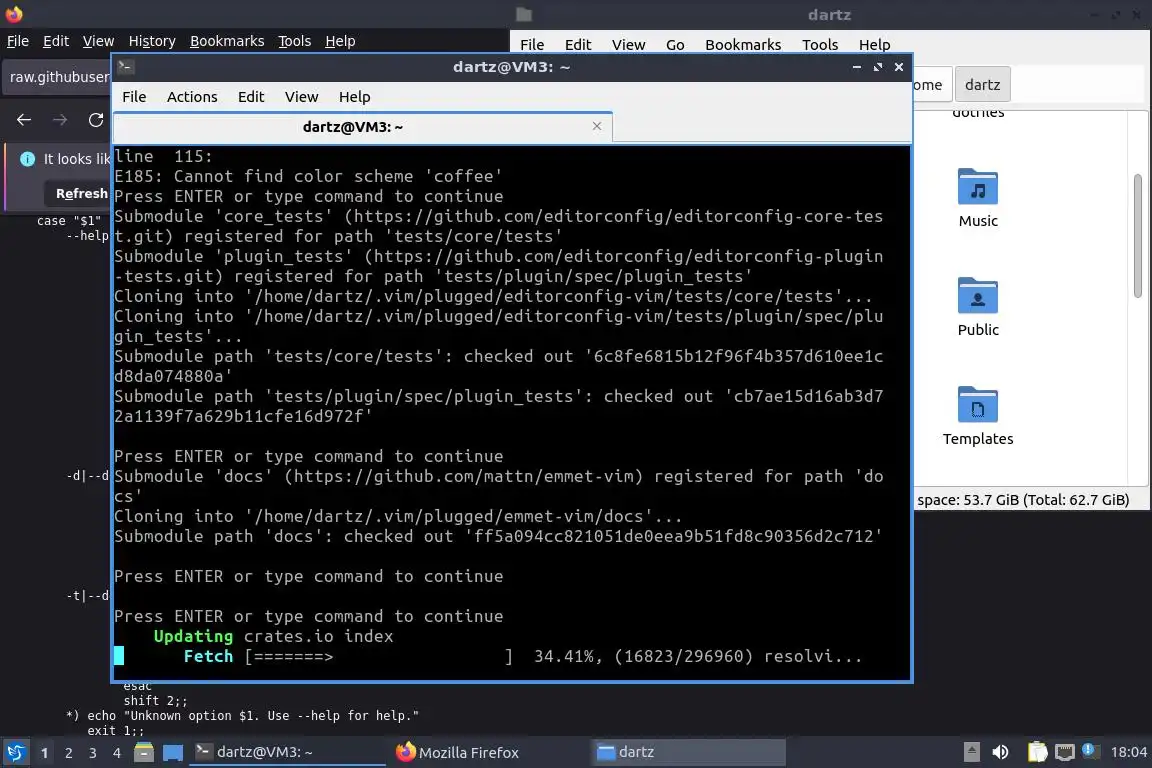Viewport: 1152px width, 768px height.
Task: Click the show desktop icon in taskbar
Action: (x=173, y=753)
